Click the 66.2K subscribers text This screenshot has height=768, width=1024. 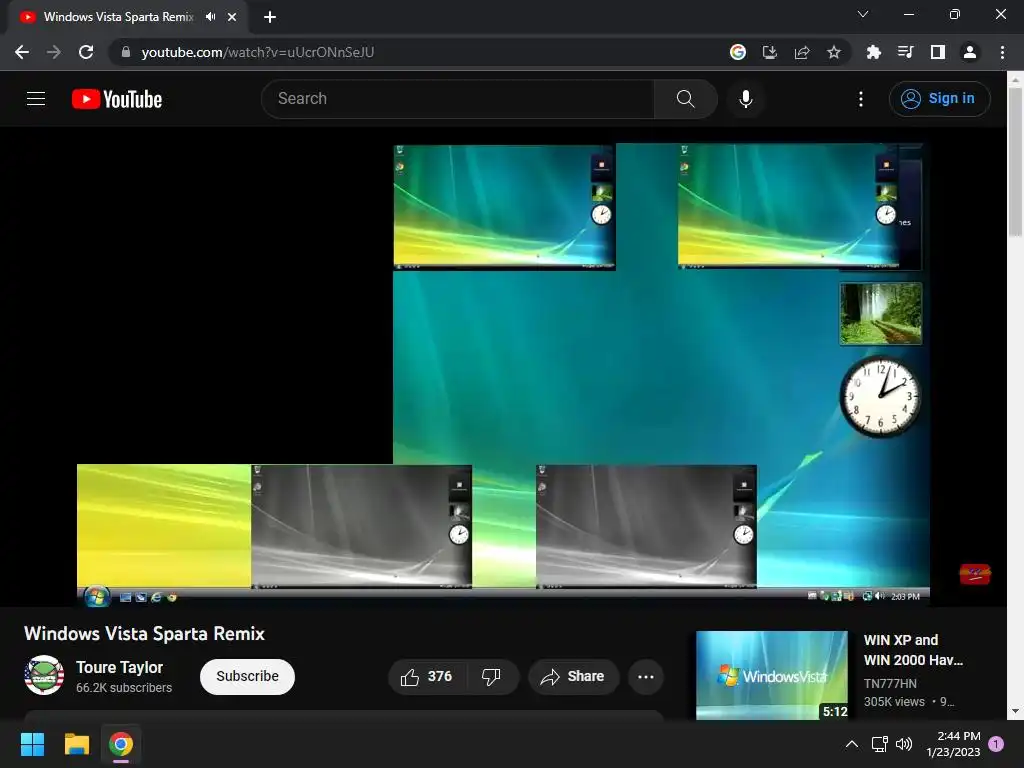pyautogui.click(x=124, y=688)
